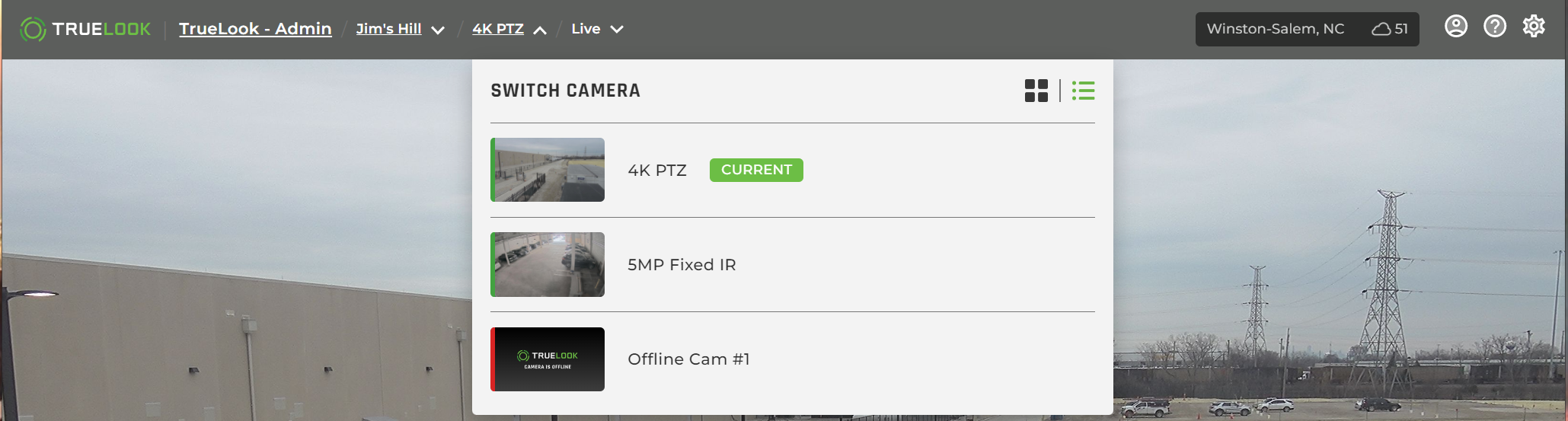Open the help question mark icon
This screenshot has width=1568, height=421.
pyautogui.click(x=1495, y=27)
